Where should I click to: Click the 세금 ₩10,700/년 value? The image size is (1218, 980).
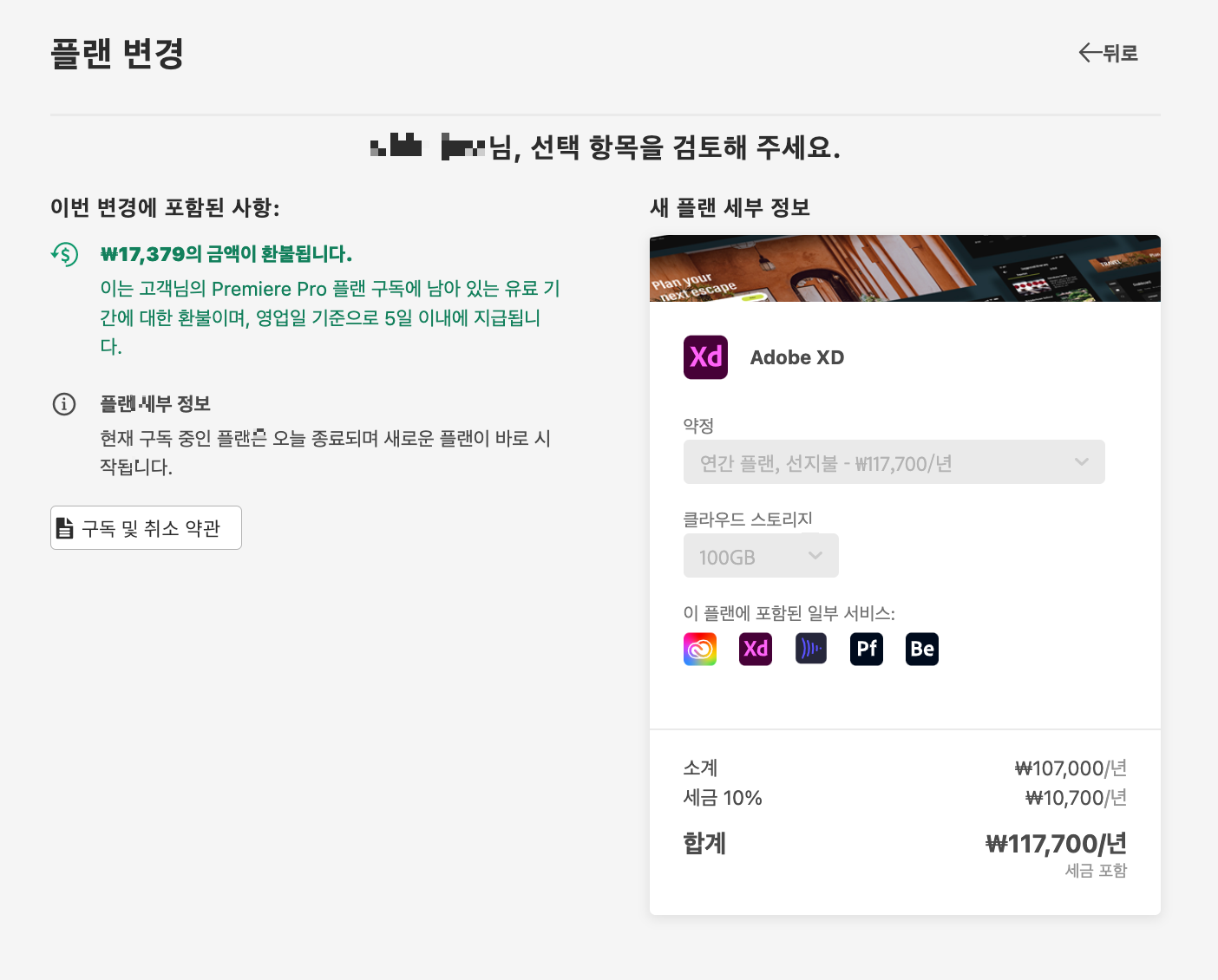[1077, 798]
